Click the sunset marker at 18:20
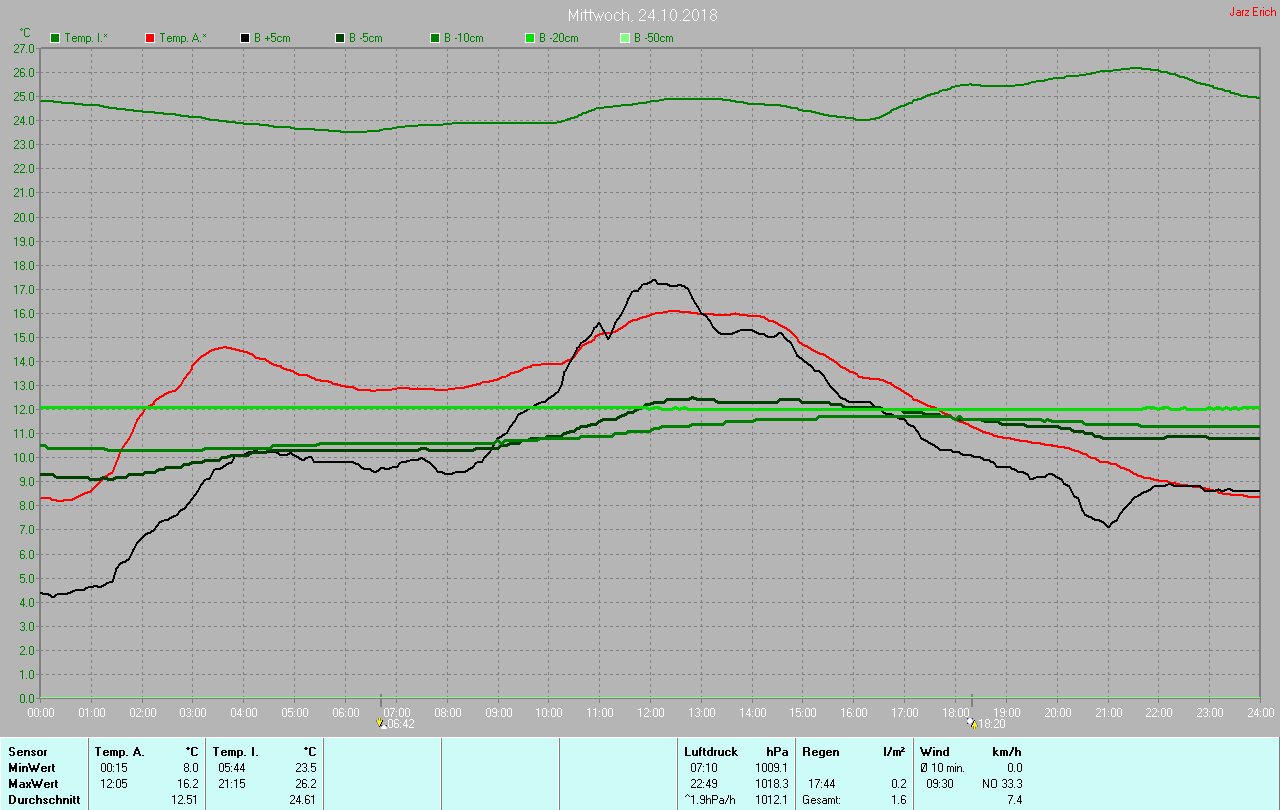Screen dimensions: 1280x810 [971, 723]
